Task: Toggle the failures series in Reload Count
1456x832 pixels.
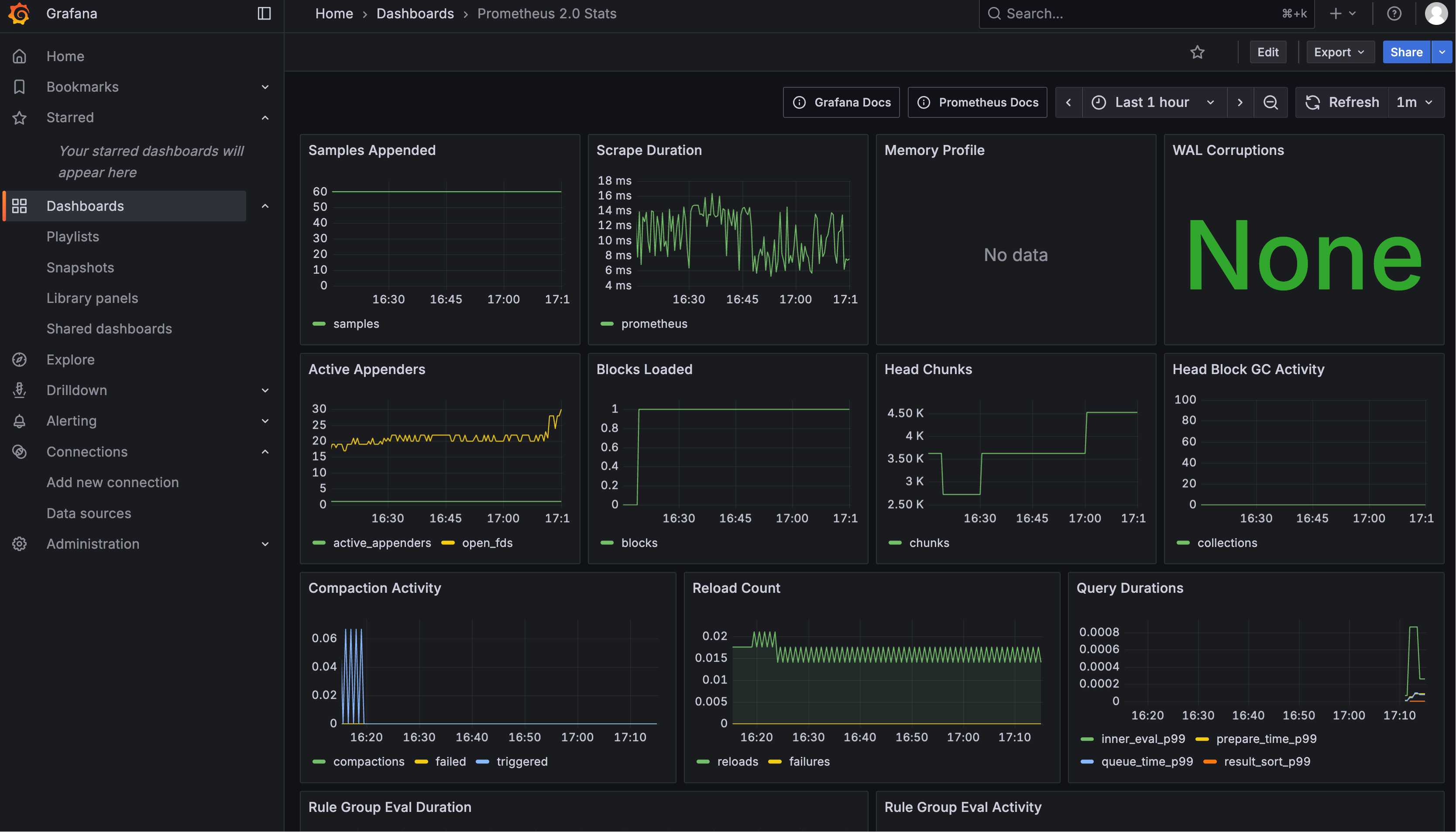Action: 809,761
